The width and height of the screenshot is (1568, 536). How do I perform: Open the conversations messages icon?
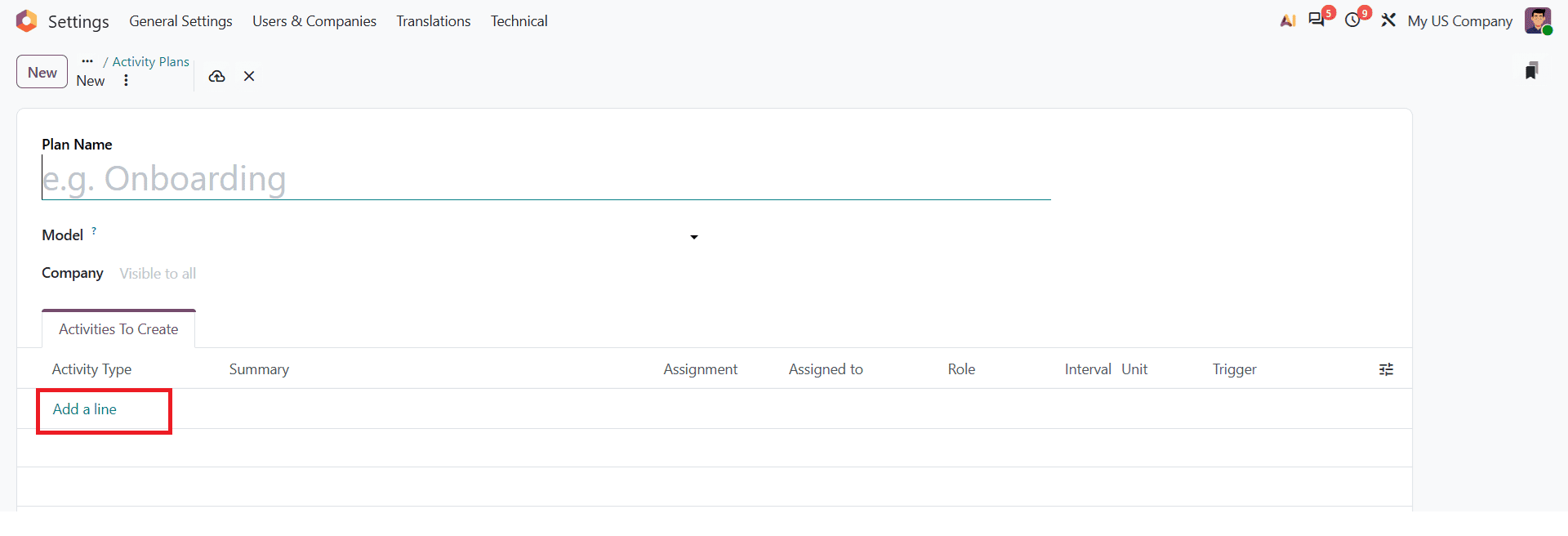click(x=1316, y=20)
